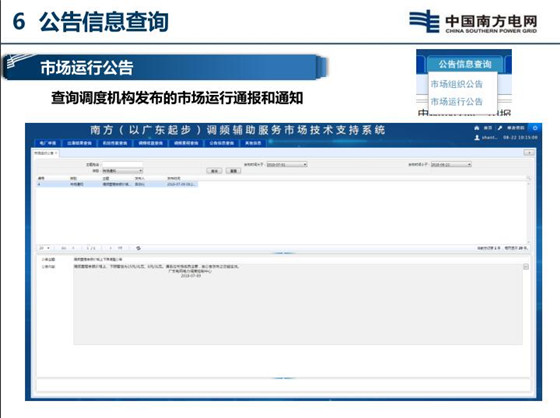Go to next page using pagination arrow

pos(110,248)
